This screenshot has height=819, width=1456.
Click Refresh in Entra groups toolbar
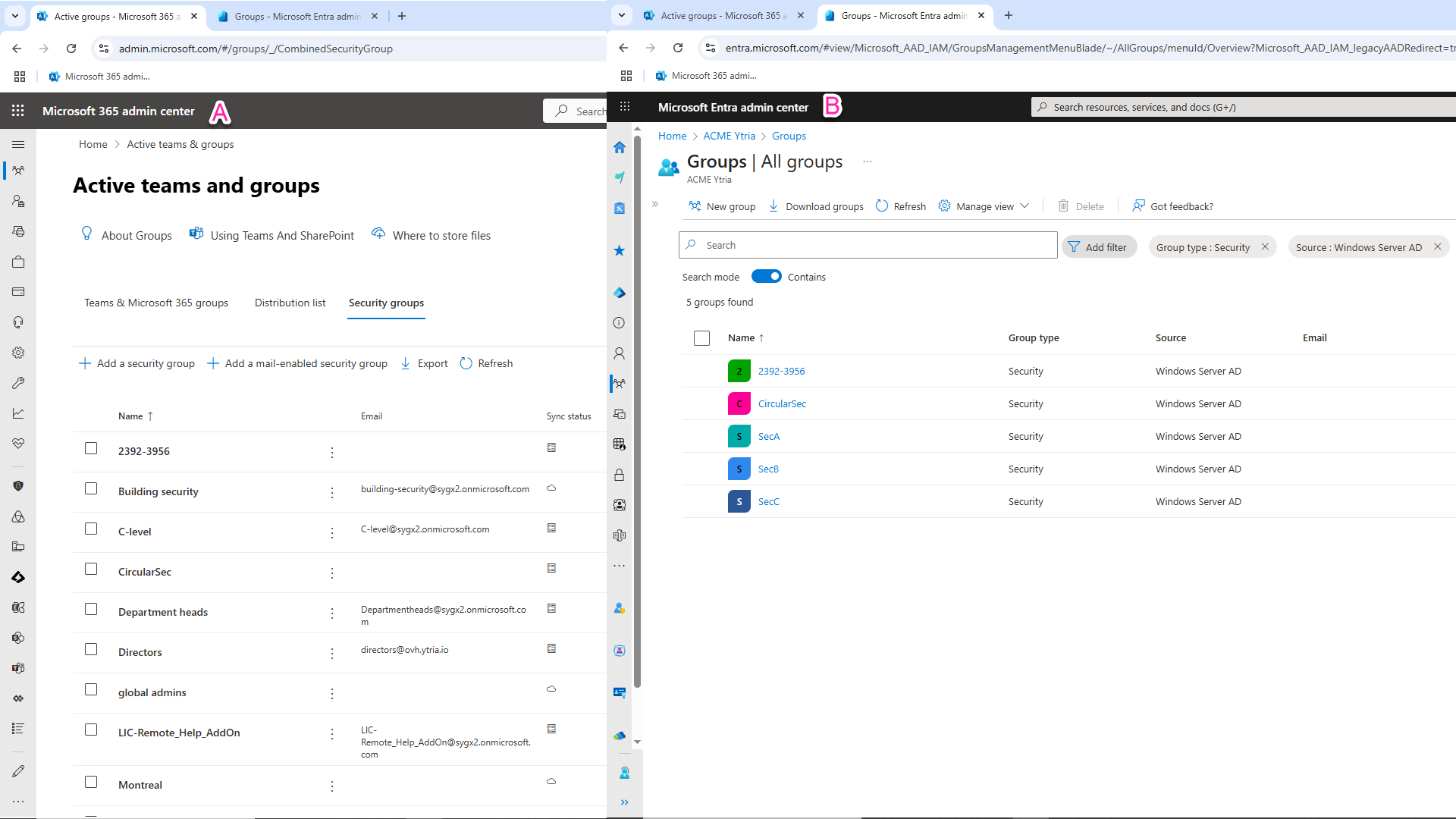click(x=901, y=206)
